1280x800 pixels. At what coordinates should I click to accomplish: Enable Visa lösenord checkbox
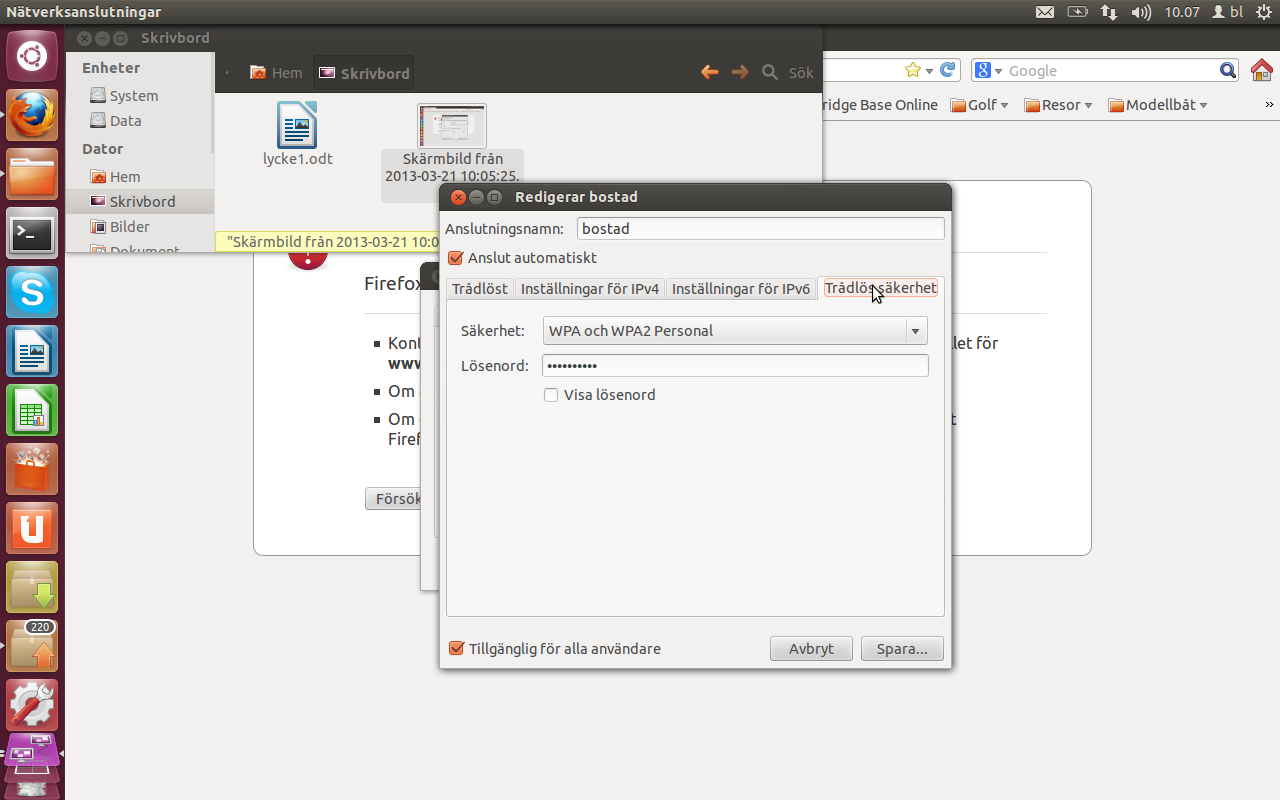click(x=551, y=395)
